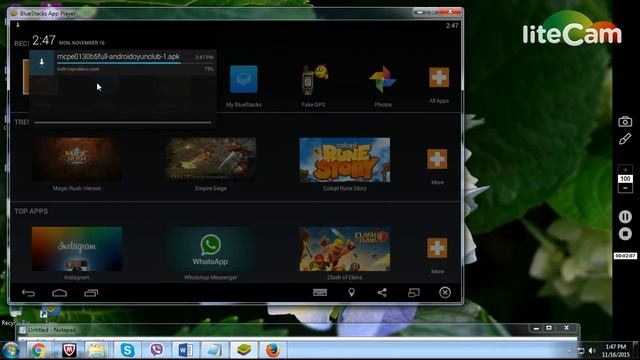This screenshot has width=640, height=360.
Task: Click More plus tile beside Clash of Clans
Action: (x=437, y=248)
